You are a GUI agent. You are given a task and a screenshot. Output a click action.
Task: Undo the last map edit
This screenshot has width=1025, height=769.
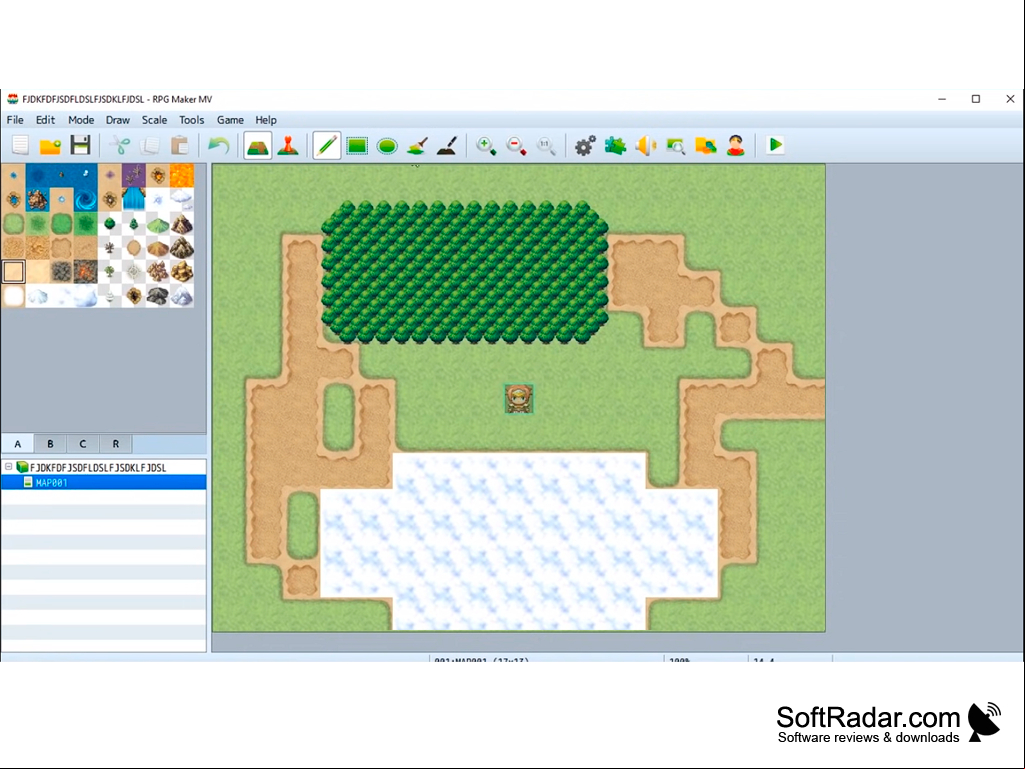(218, 145)
